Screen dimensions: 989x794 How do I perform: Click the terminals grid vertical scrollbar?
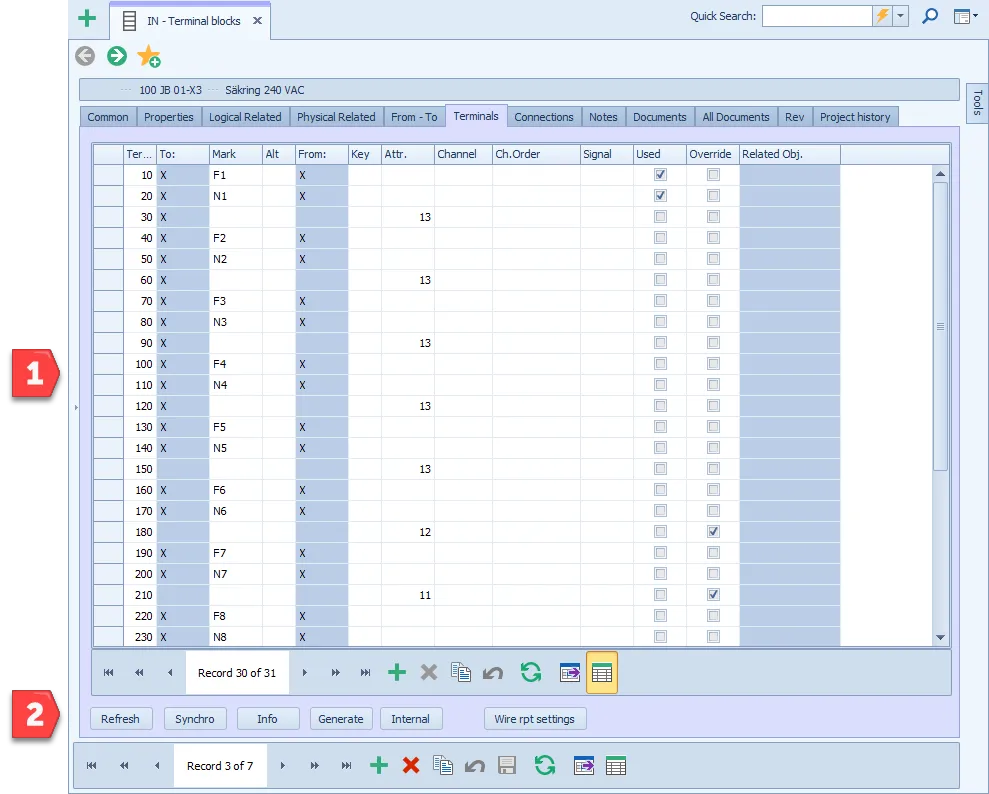tap(940, 326)
